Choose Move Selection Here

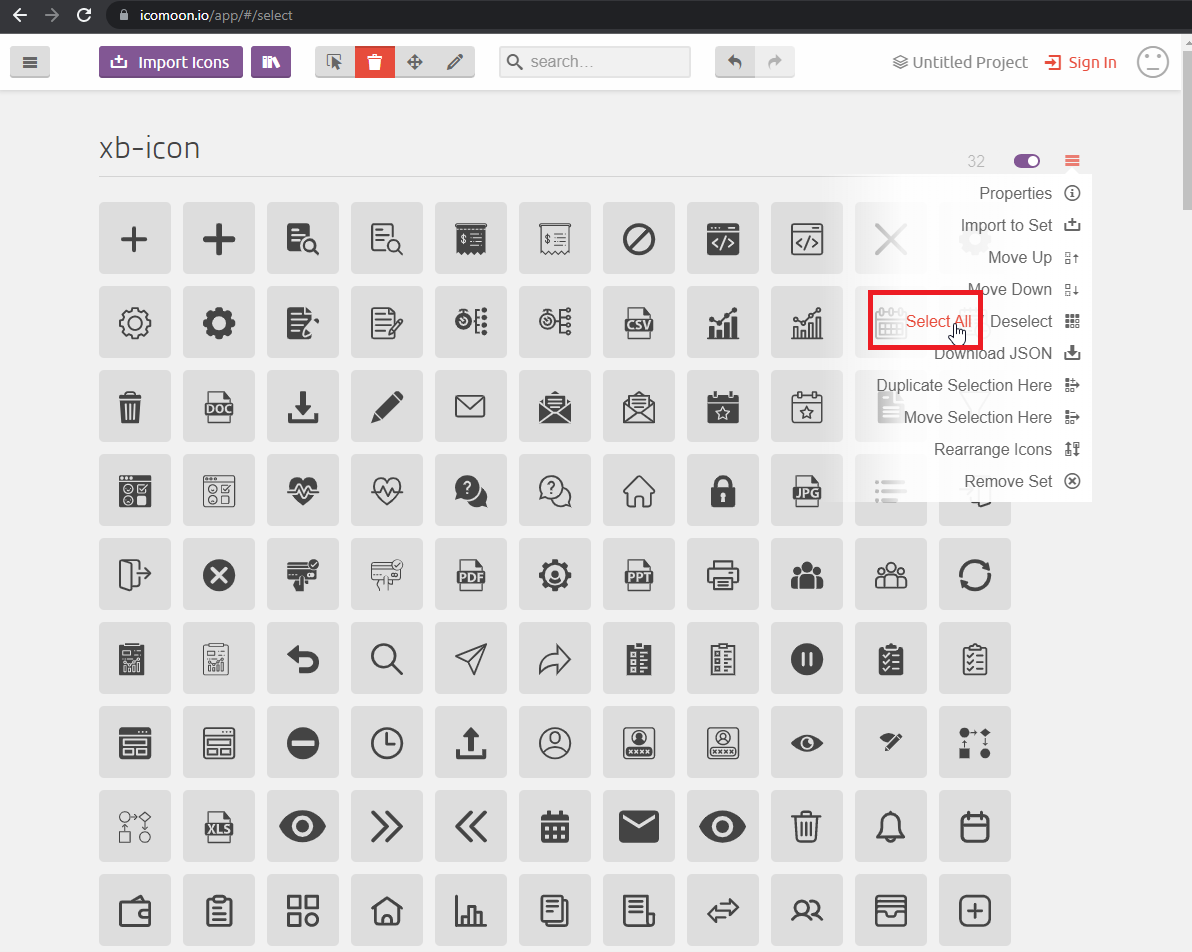[991, 417]
